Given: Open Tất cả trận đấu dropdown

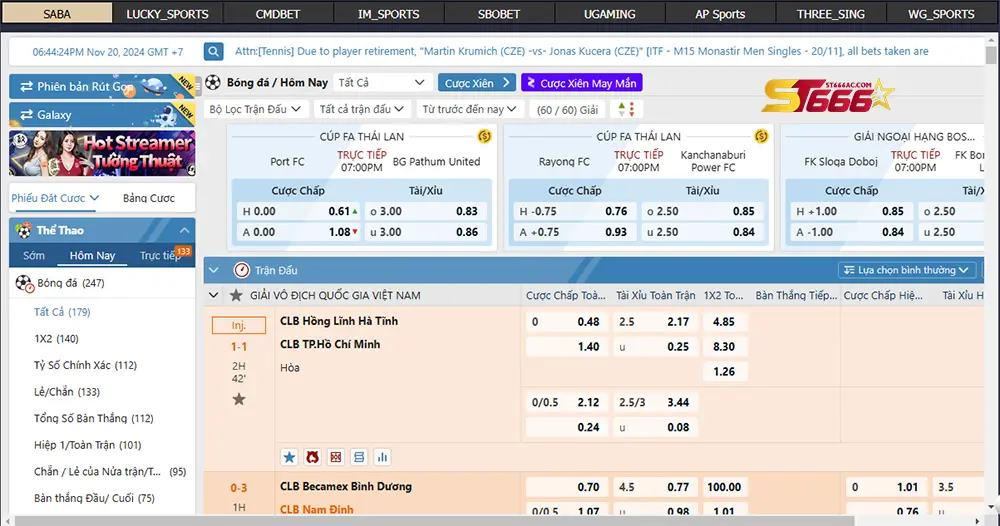Looking at the screenshot, I should 362,109.
